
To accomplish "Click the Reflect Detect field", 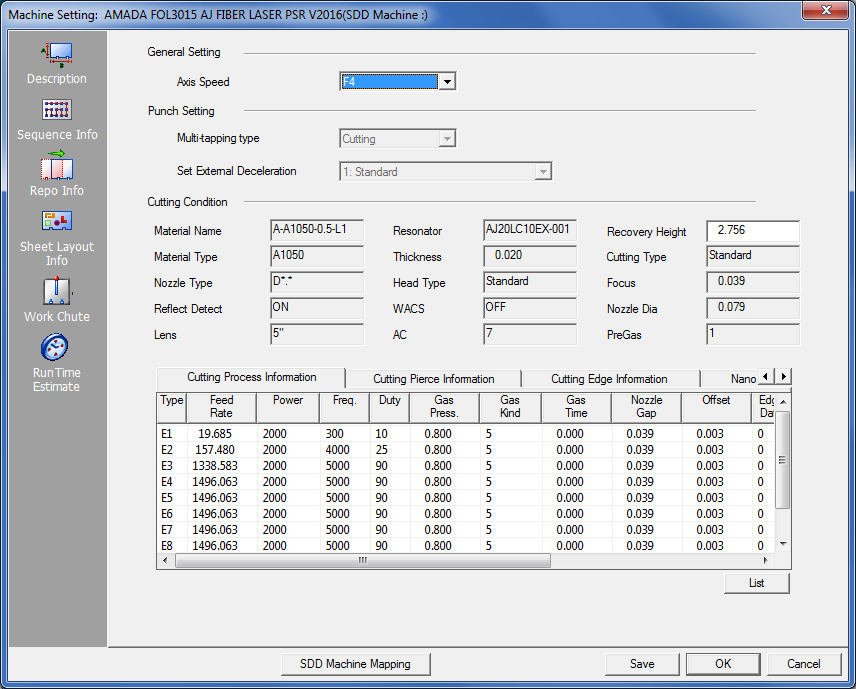I will pos(317,308).
